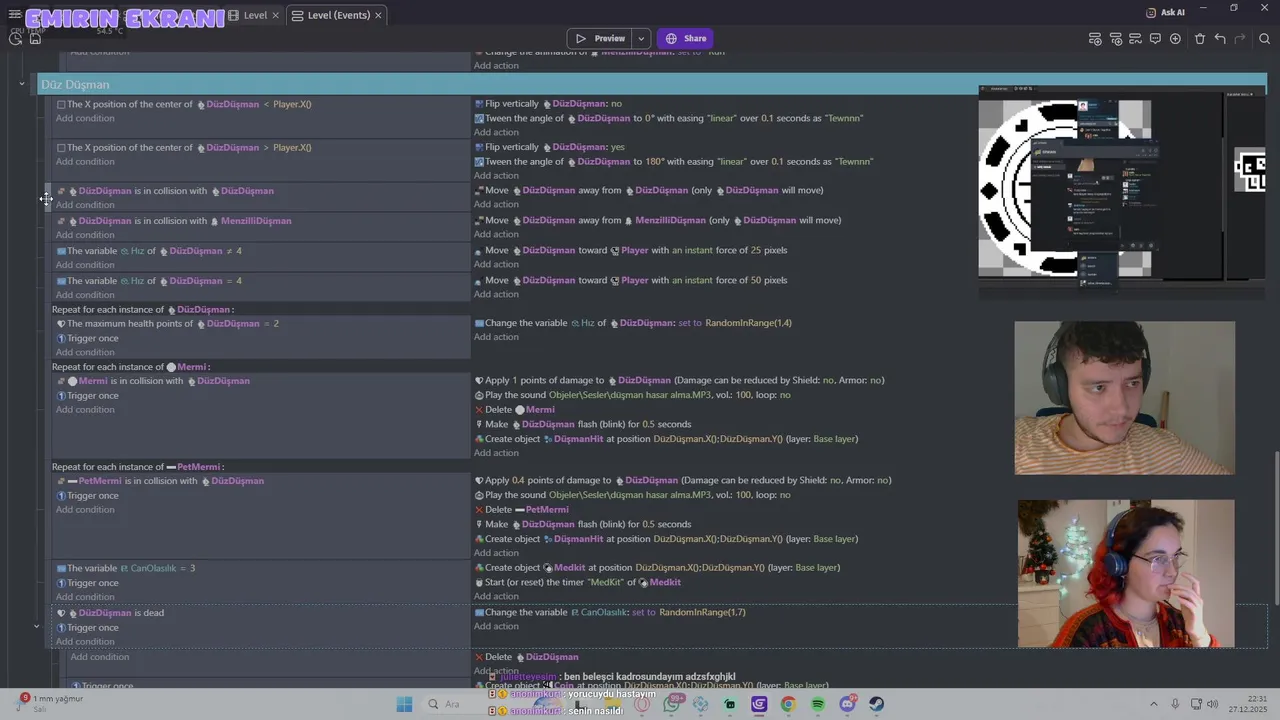Viewport: 1280px width, 720px height.
Task: Select 'Repeat for each instance of Mermi'
Action: pyautogui.click(x=131, y=367)
